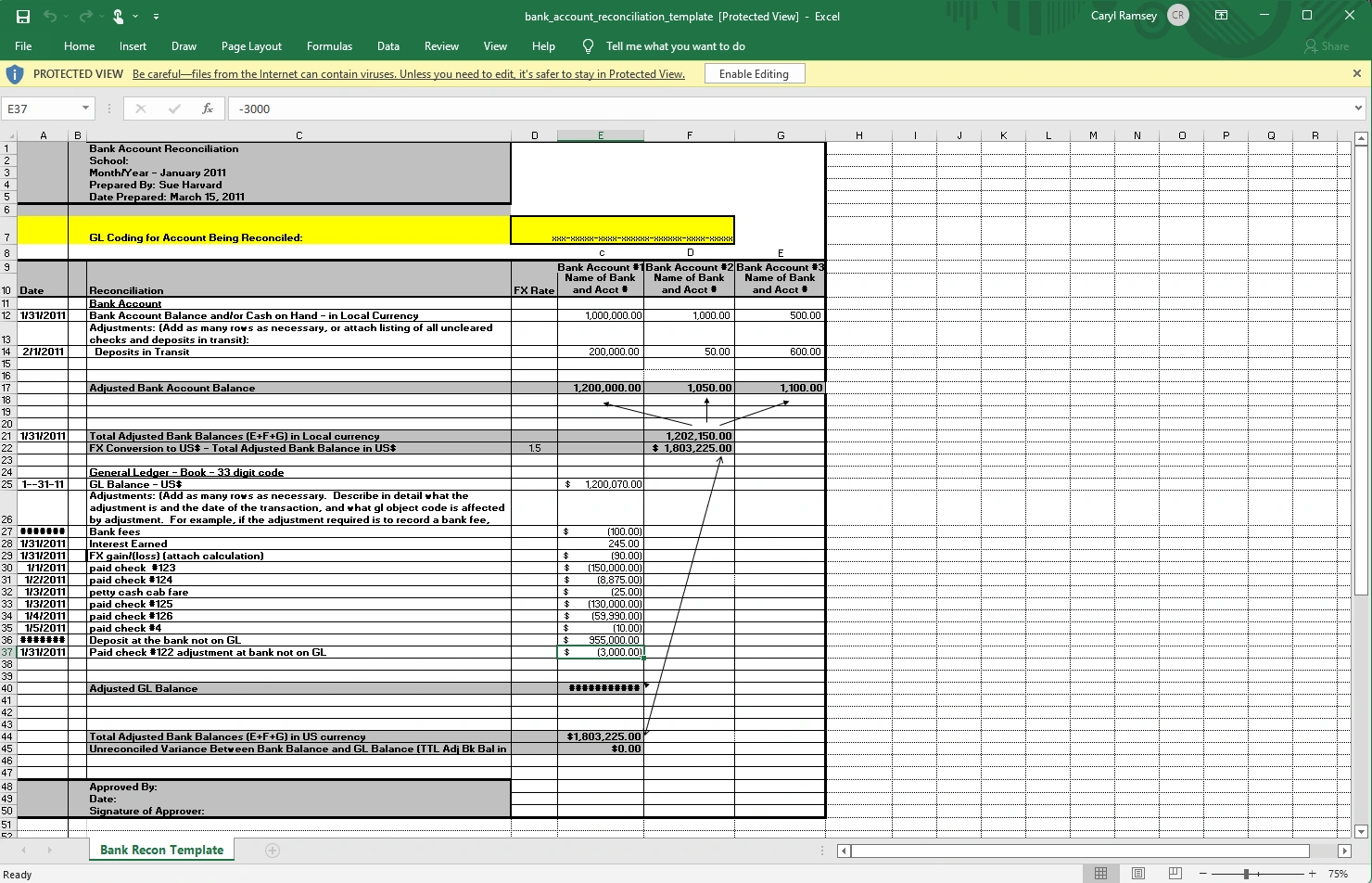Click the Cancel formula X icon

pos(141,109)
